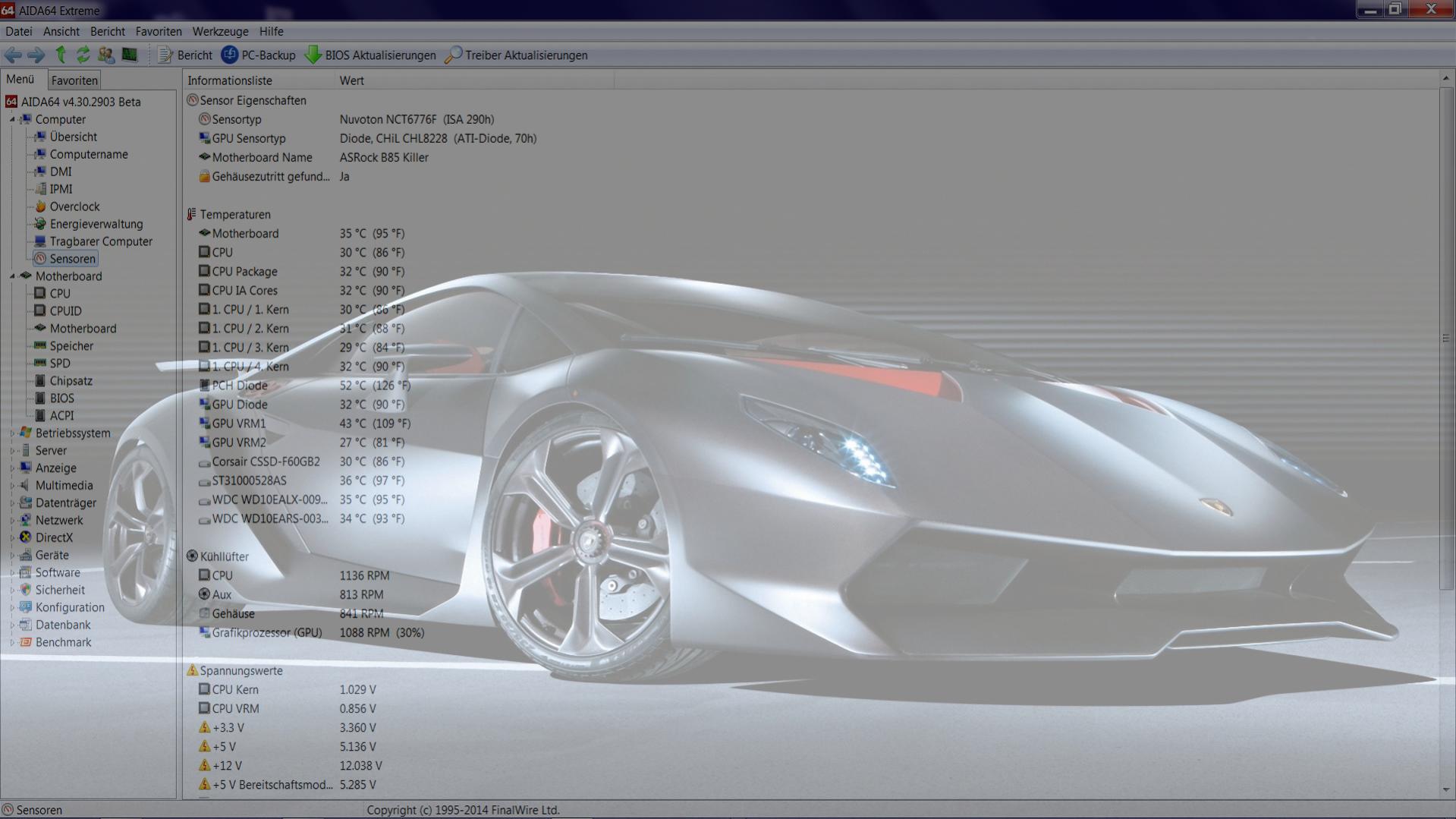
Task: Expand the Betriebssystem tree node
Action: pyautogui.click(x=12, y=433)
